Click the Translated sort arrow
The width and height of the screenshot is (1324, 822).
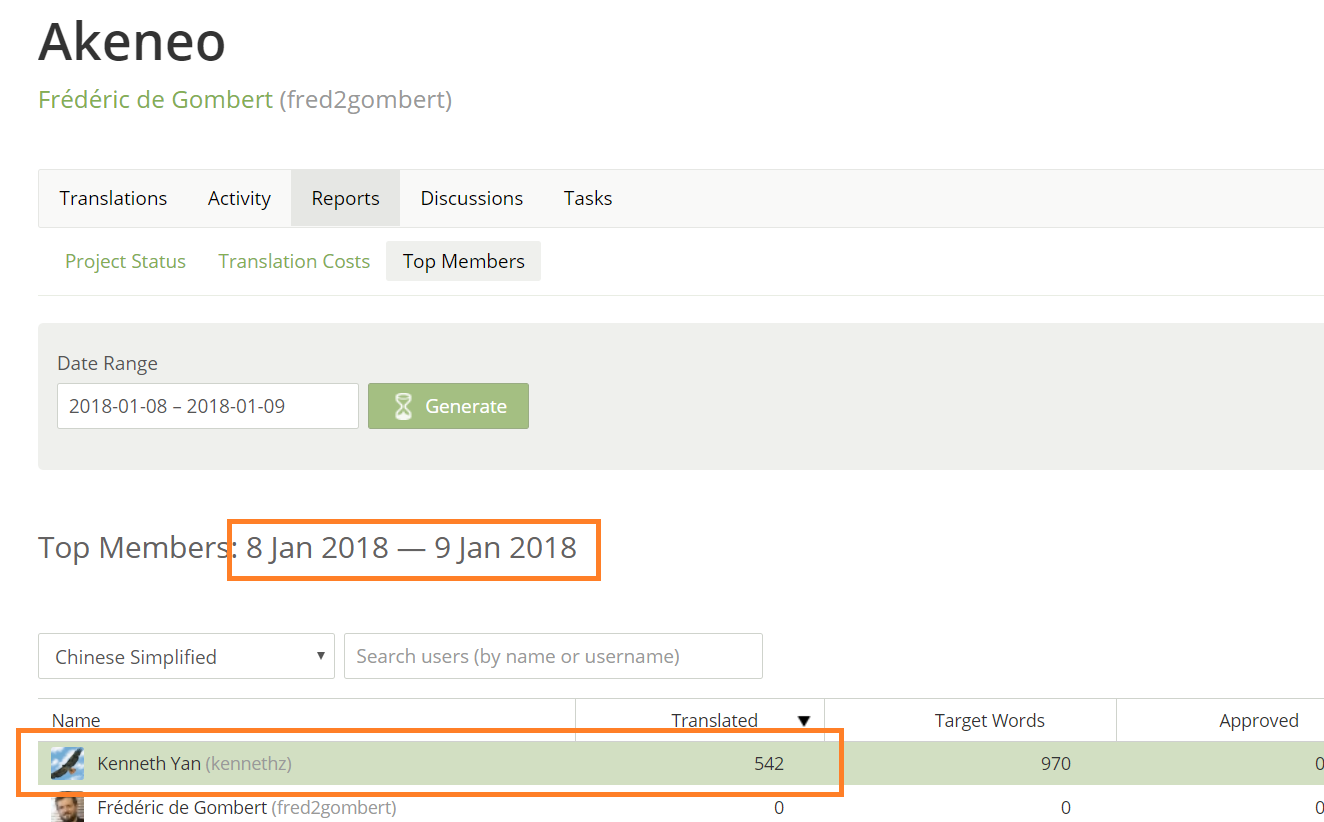click(803, 721)
